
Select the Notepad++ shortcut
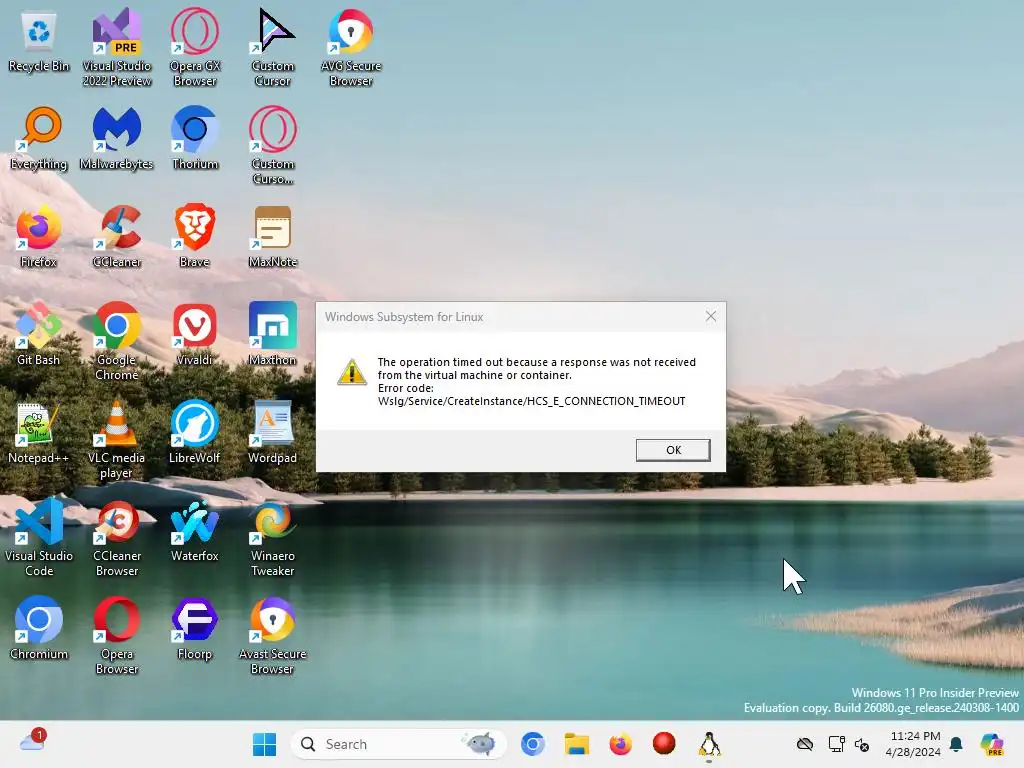(39, 432)
